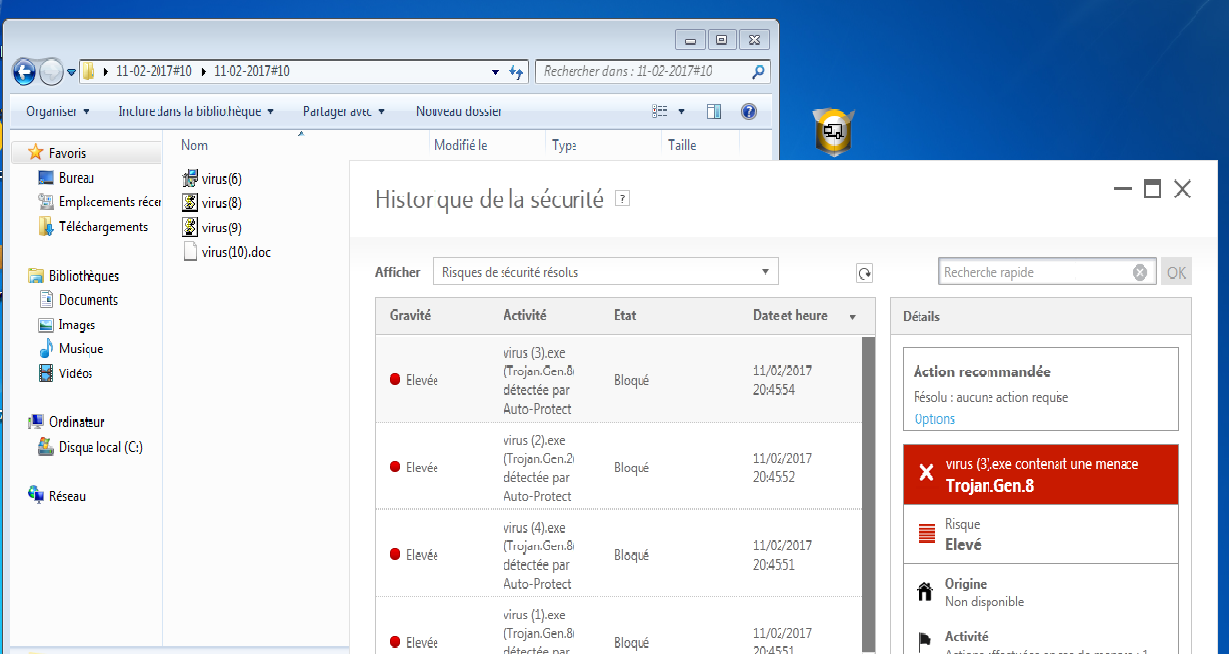Sort history by the Etat column
The image size is (1229, 654).
(x=625, y=315)
